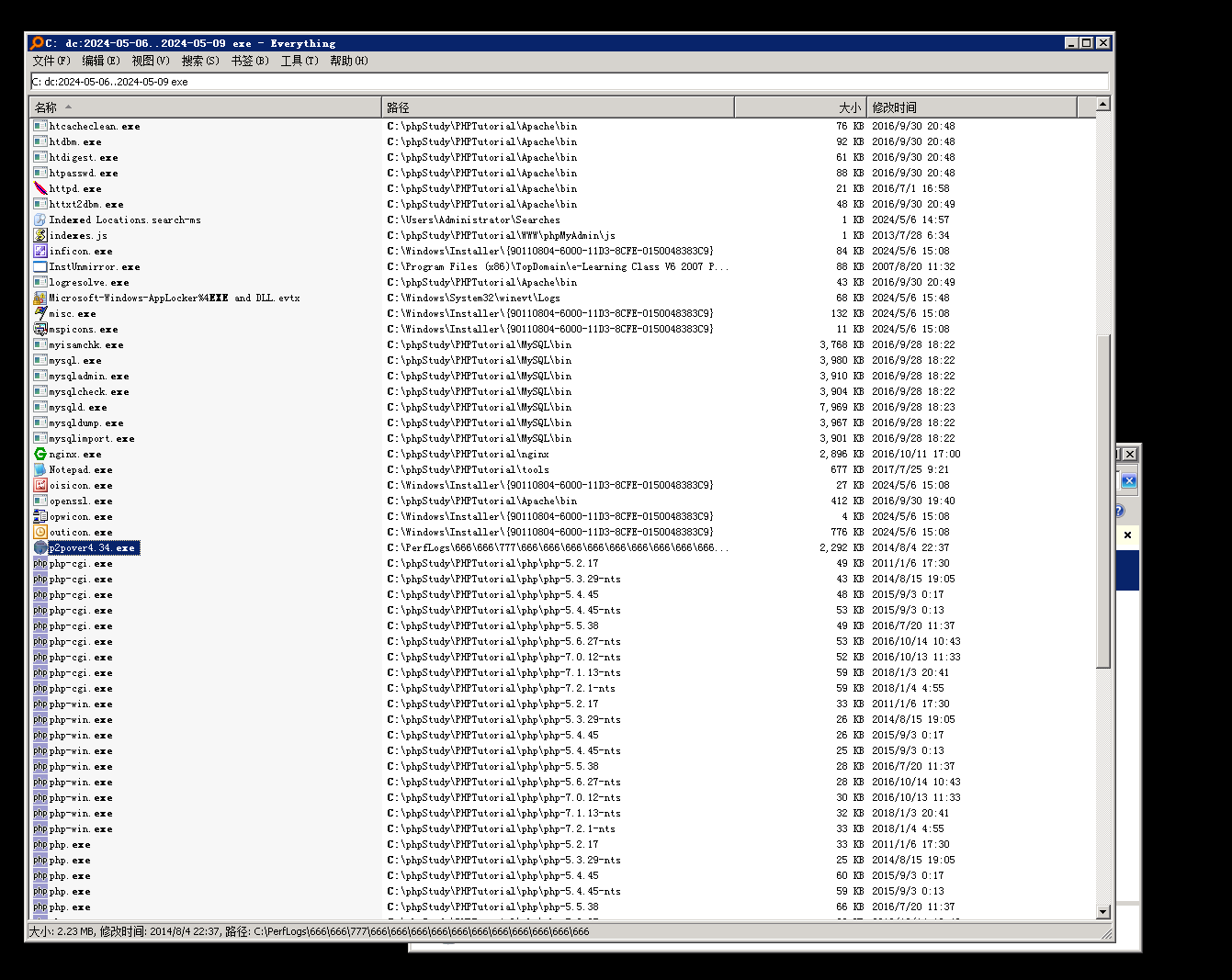Click the opwicon.exe file icon
The width and height of the screenshot is (1232, 980).
(x=40, y=516)
